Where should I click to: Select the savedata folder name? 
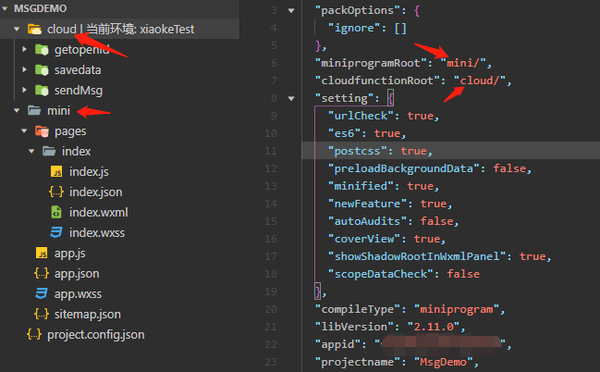78,70
